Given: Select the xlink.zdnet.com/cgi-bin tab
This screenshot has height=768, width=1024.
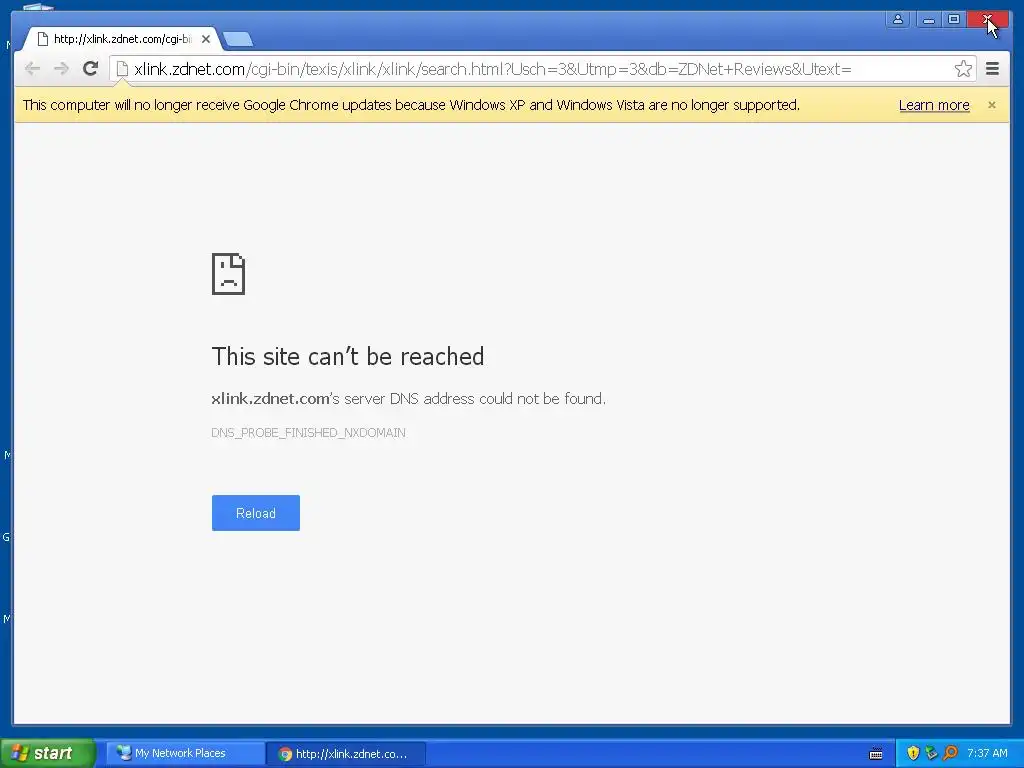Looking at the screenshot, I should [x=121, y=39].
